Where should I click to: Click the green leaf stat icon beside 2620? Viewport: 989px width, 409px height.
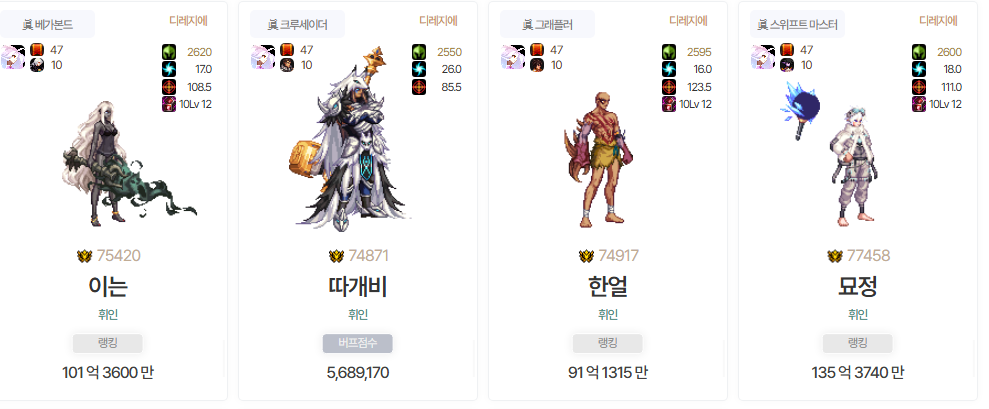169,52
